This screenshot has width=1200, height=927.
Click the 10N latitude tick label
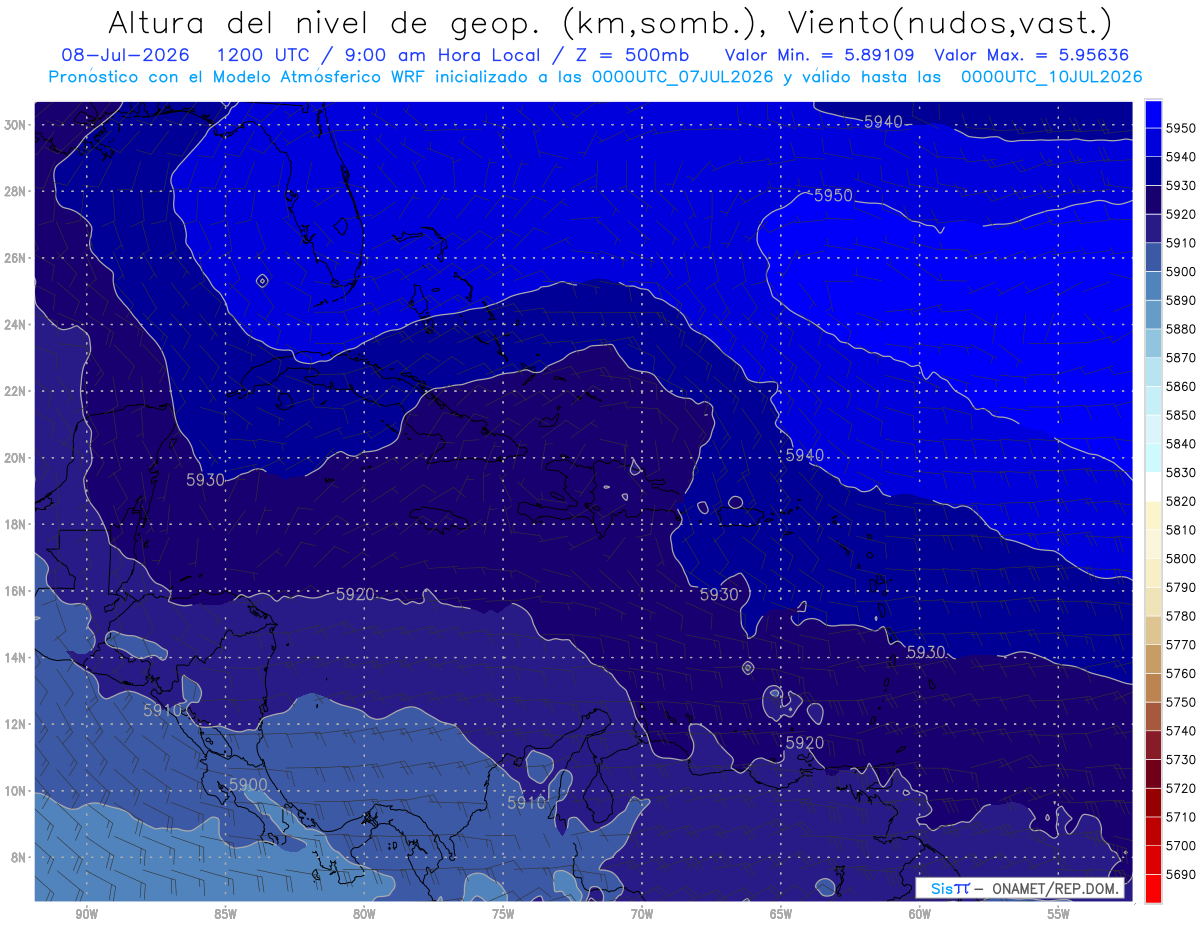(14, 791)
